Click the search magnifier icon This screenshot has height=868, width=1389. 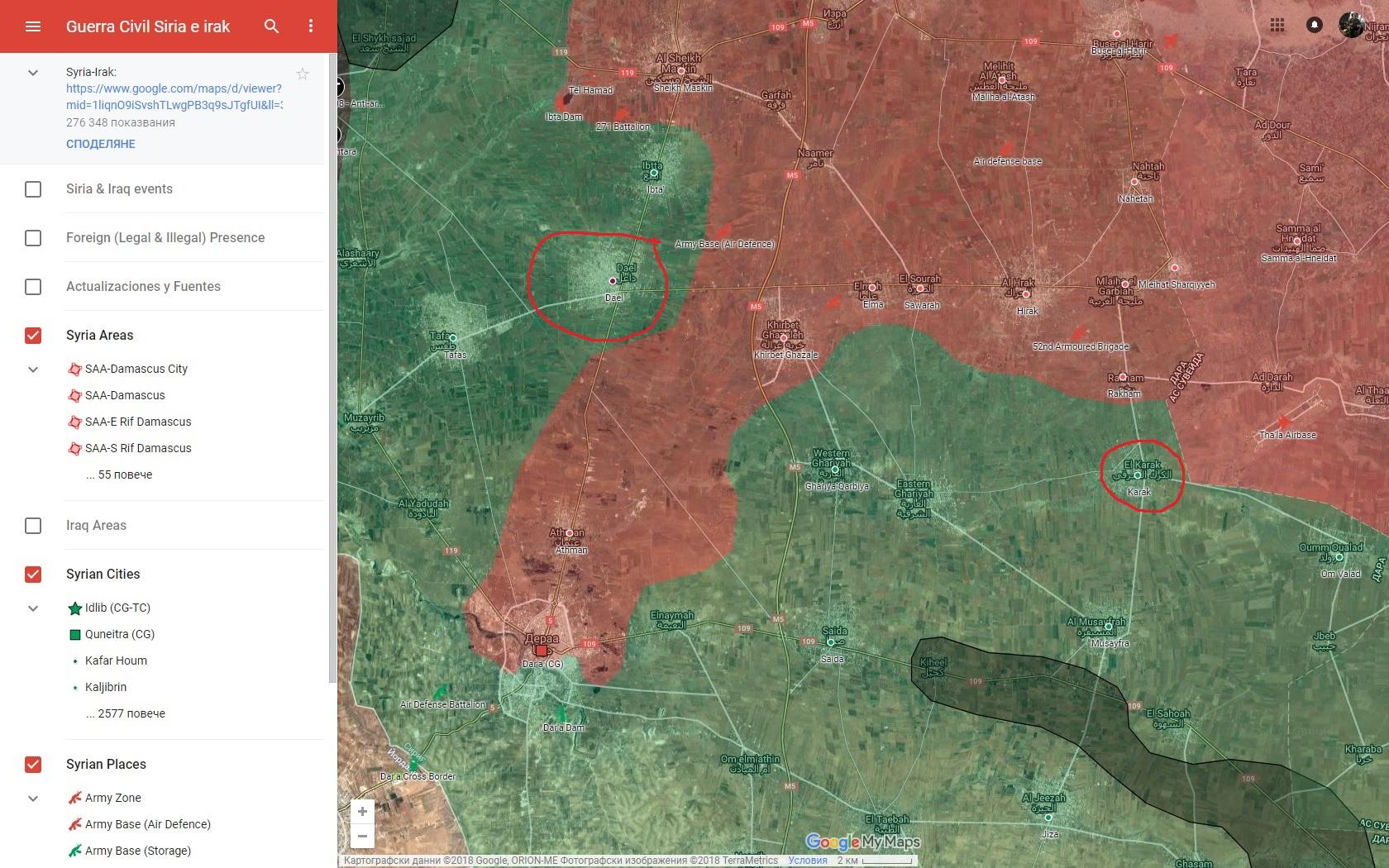pos(271,26)
